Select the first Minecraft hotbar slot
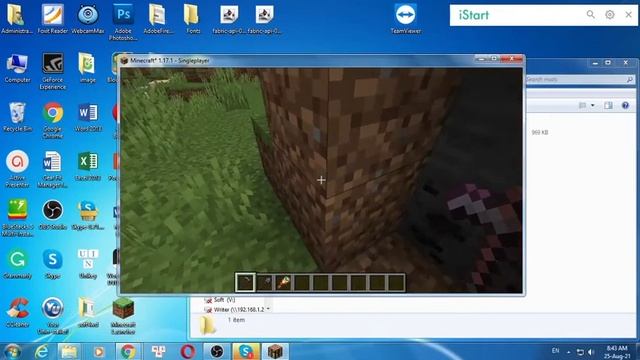640x360 pixels. (245, 282)
